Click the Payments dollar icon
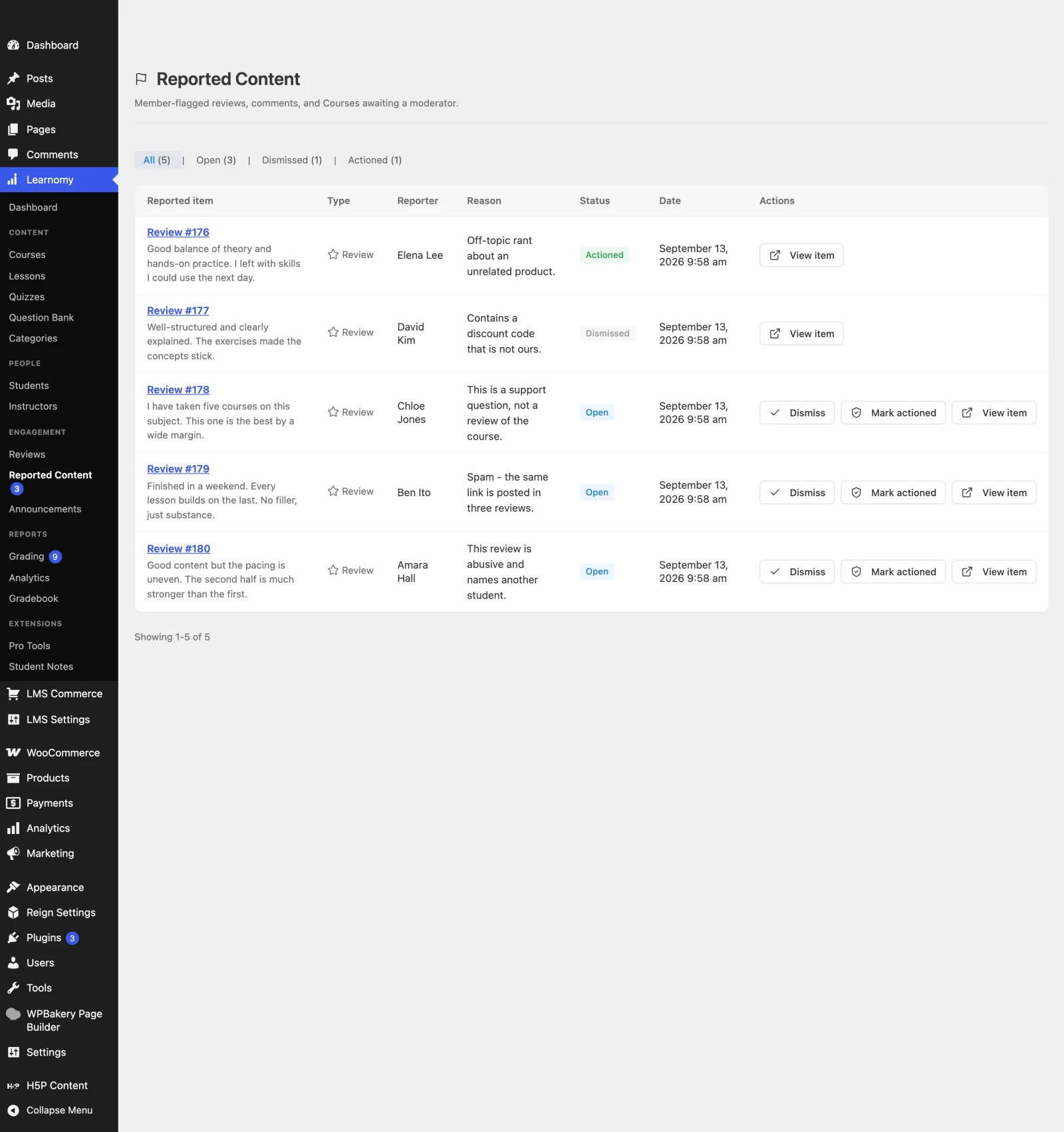1064x1132 pixels. tap(13, 803)
